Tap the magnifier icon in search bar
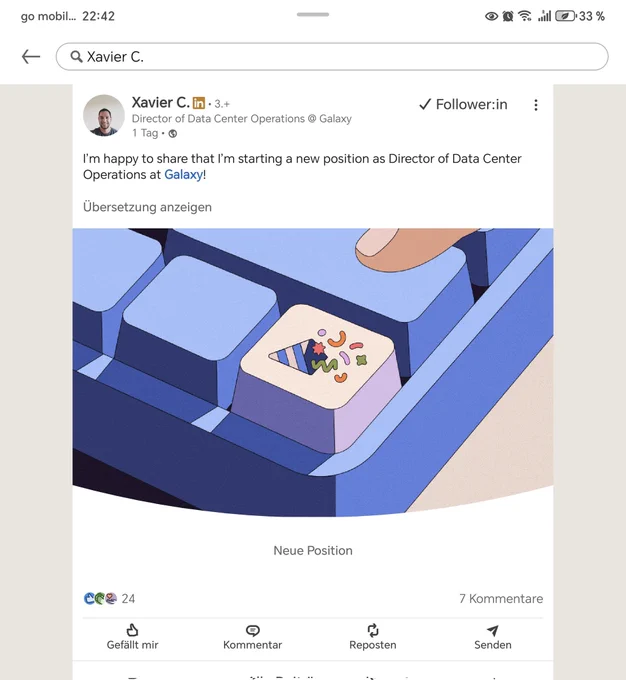The width and height of the screenshot is (626, 680). click(75, 57)
